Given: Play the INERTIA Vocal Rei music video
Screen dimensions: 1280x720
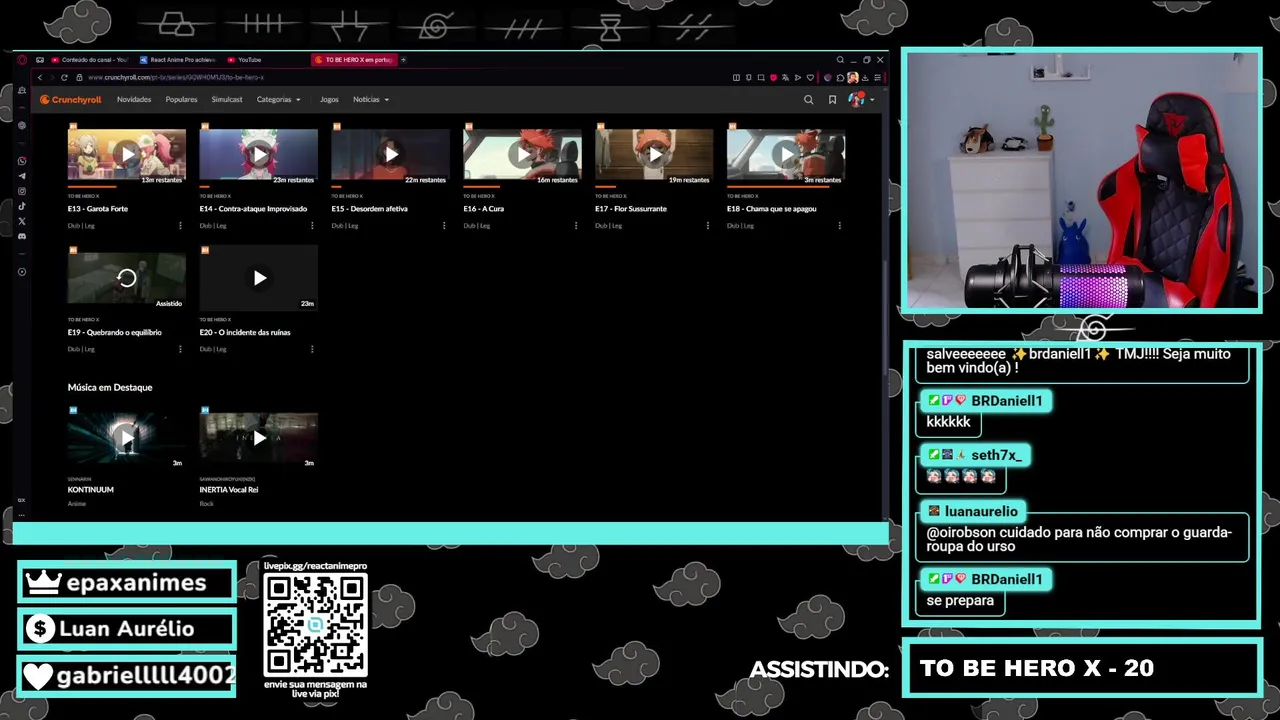Looking at the screenshot, I should point(259,438).
